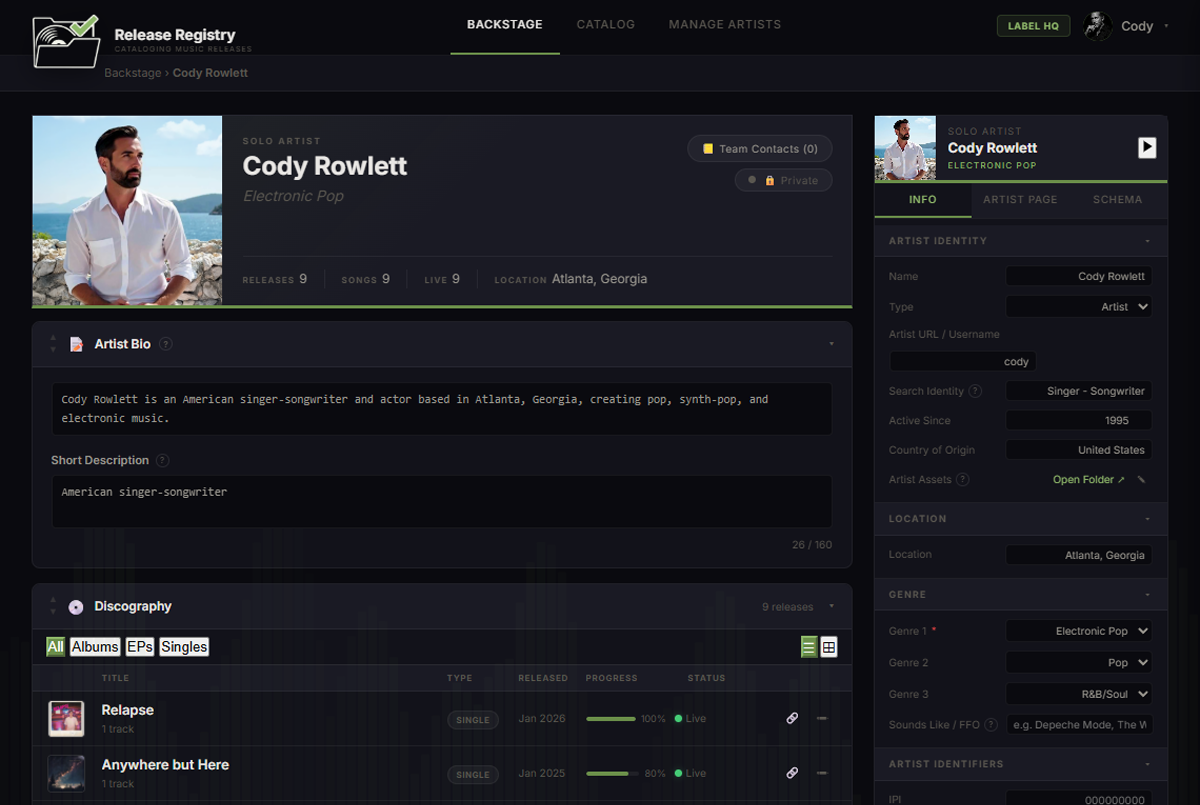Toggle the Private visibility setting

click(x=783, y=180)
